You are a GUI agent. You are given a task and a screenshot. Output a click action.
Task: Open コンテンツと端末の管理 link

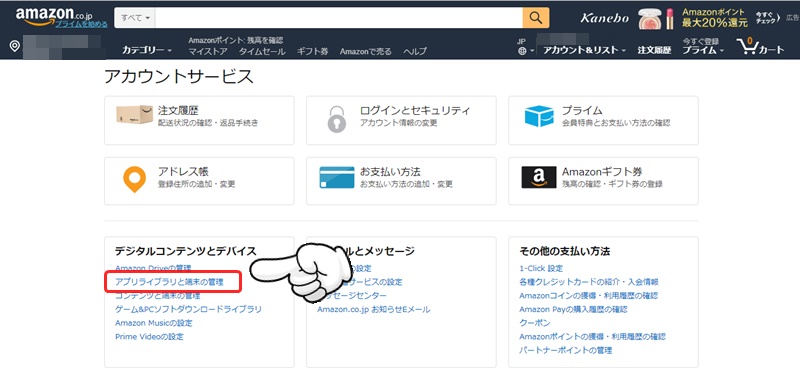157,295
